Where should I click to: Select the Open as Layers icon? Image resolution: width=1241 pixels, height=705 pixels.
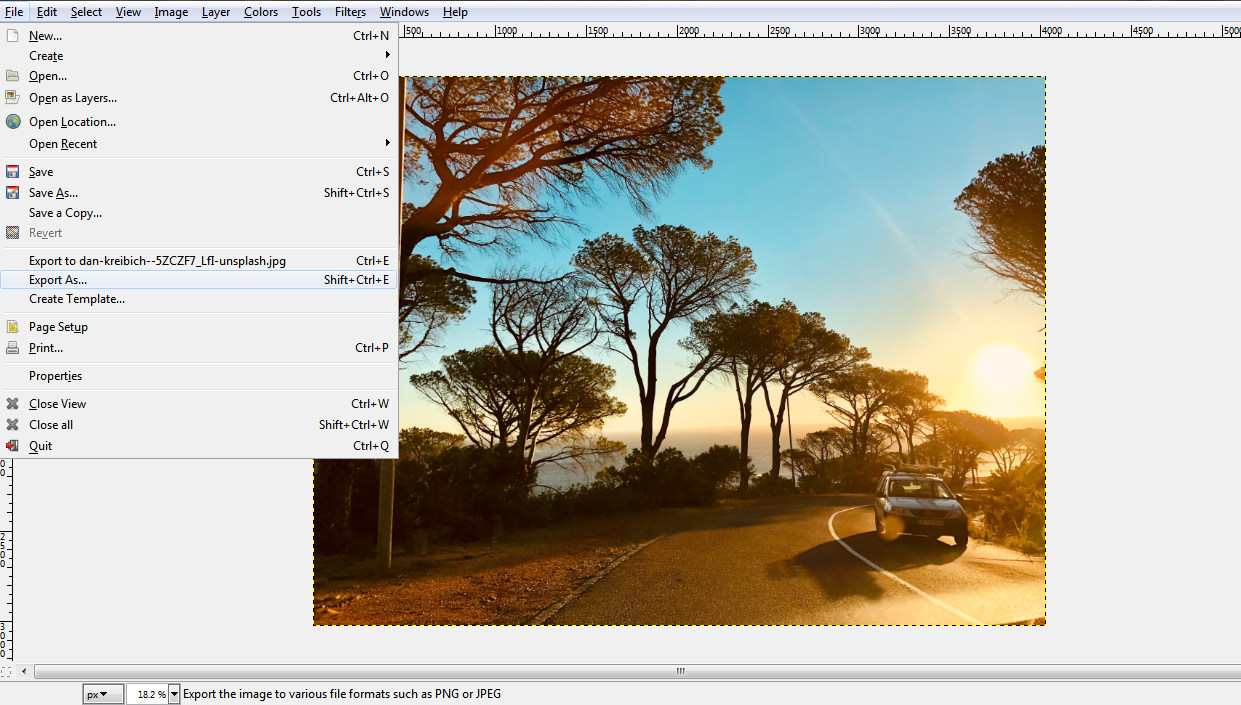click(x=11, y=97)
